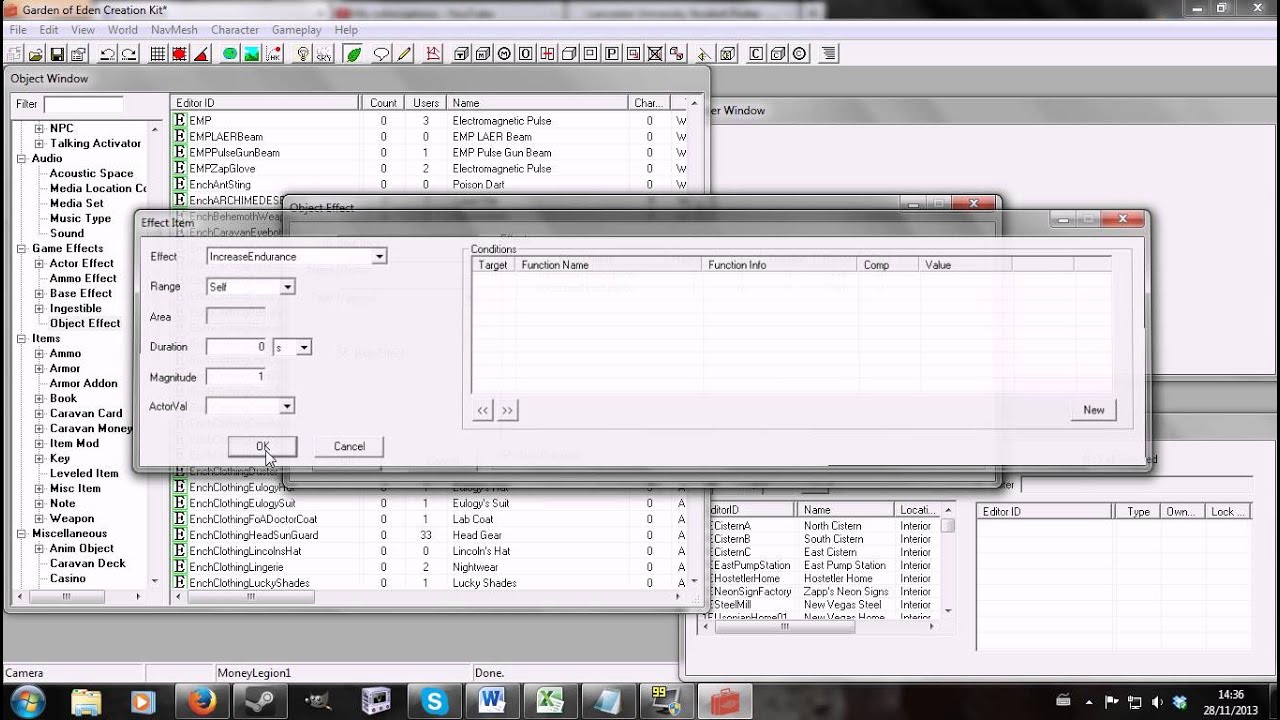Select the EMPPulseGunBeam row
1280x720 pixels.
(430, 152)
